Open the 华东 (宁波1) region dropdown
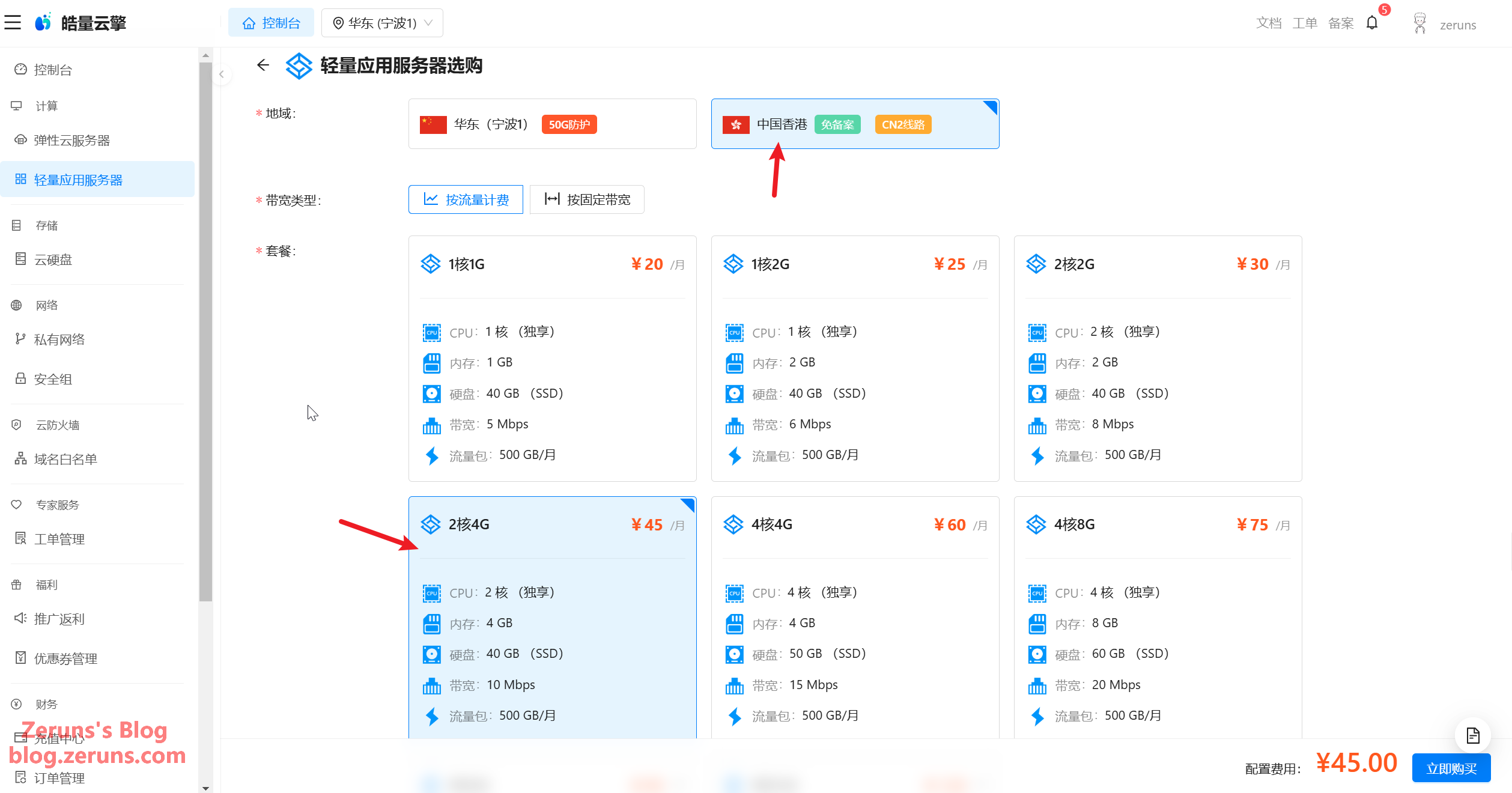 [382, 23]
